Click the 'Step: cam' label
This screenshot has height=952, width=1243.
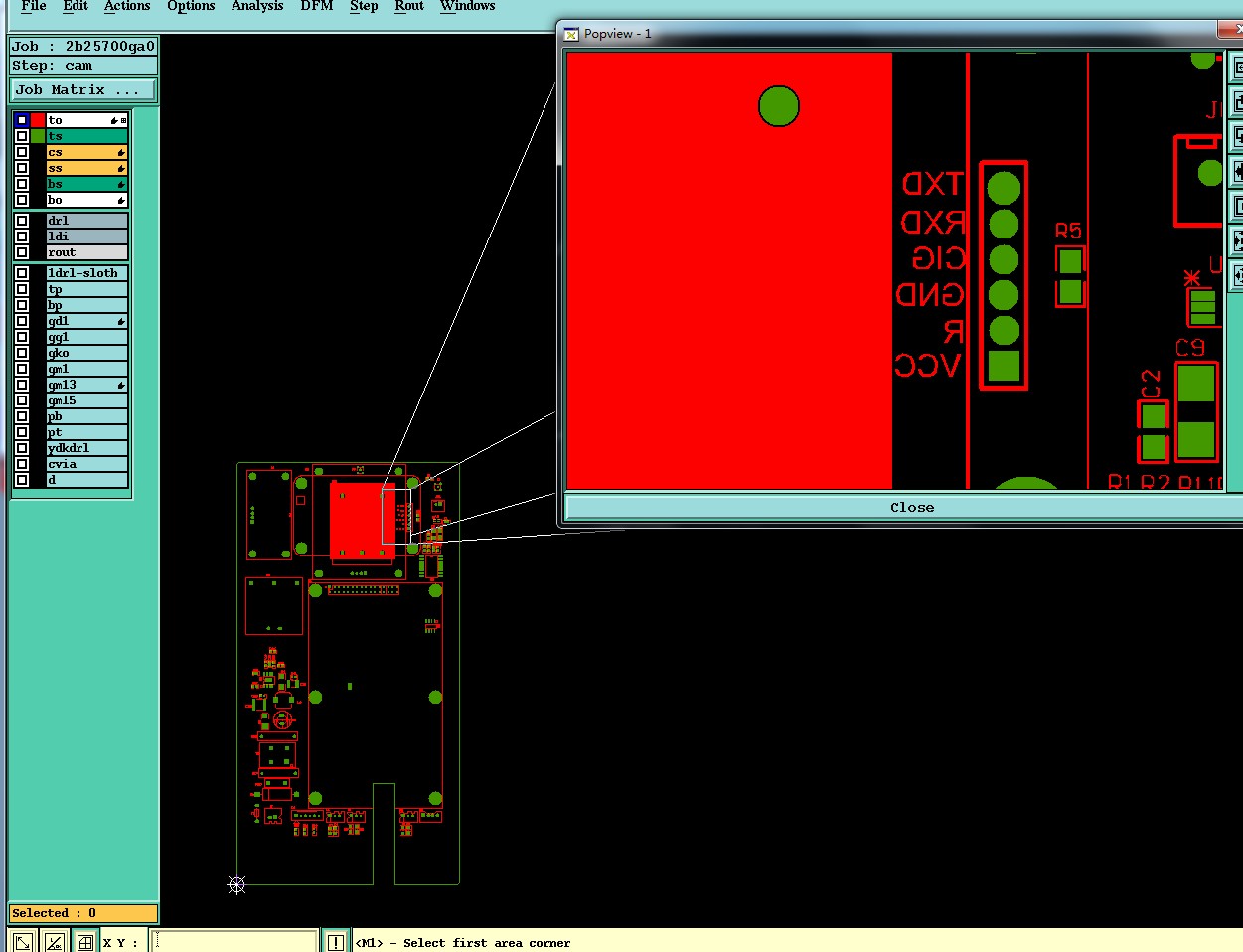83,66
